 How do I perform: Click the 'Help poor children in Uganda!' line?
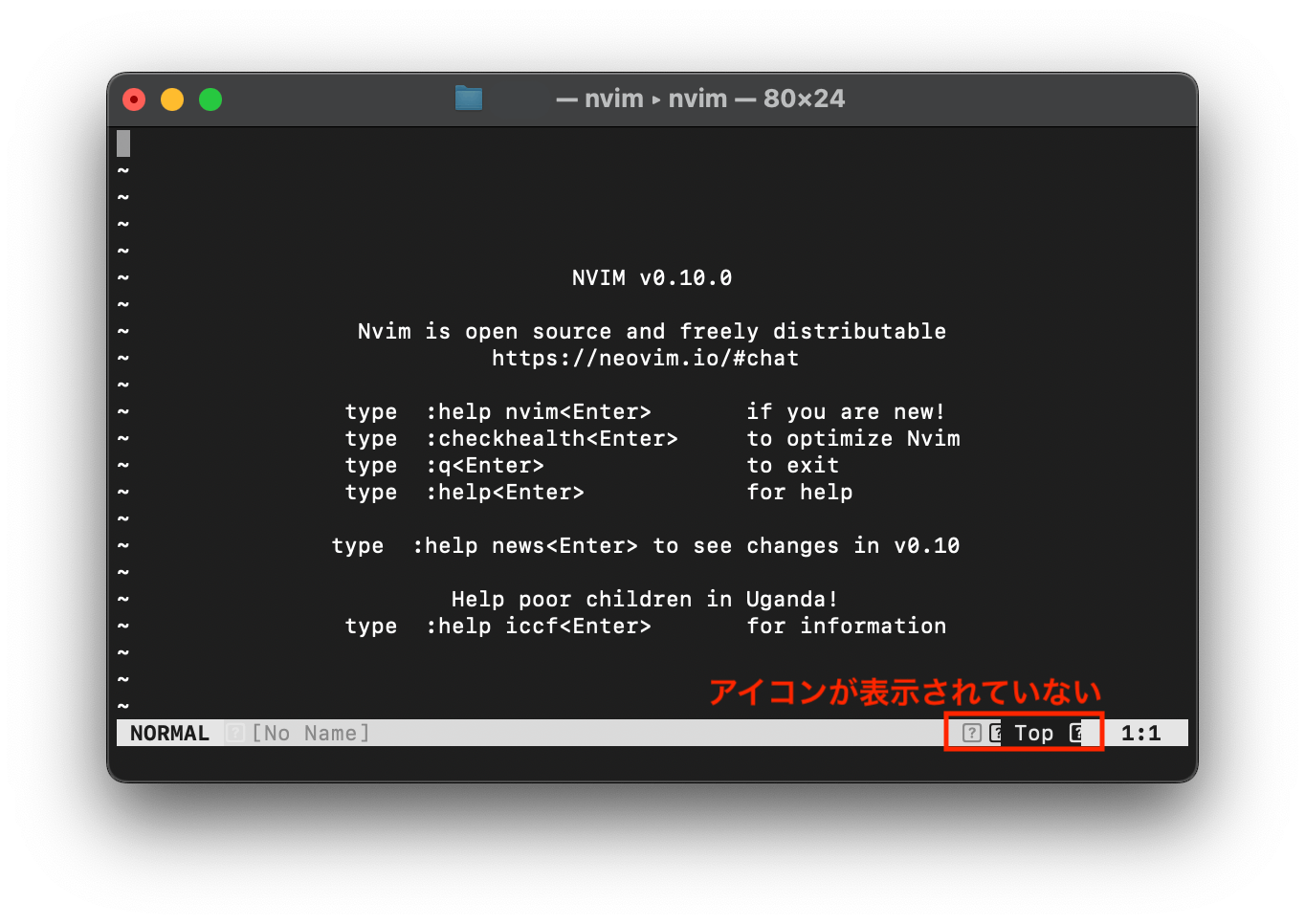coord(645,599)
